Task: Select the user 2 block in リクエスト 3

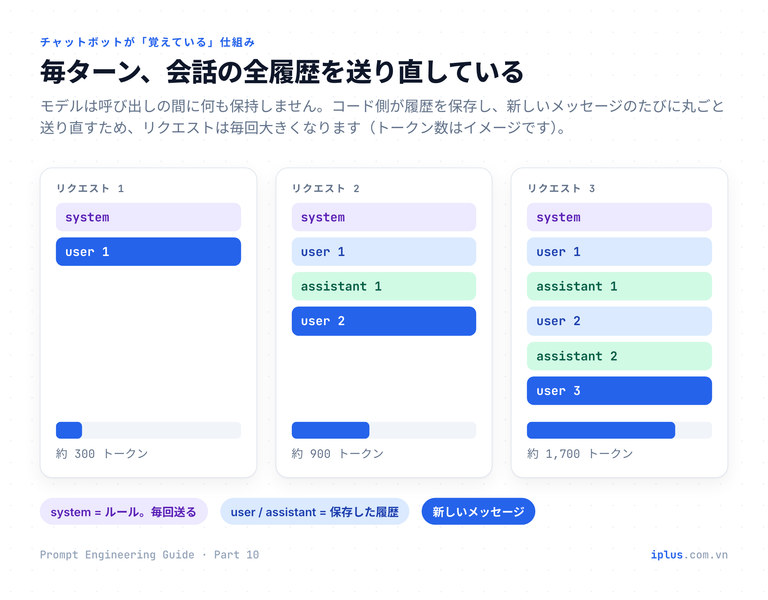Action: [620, 321]
